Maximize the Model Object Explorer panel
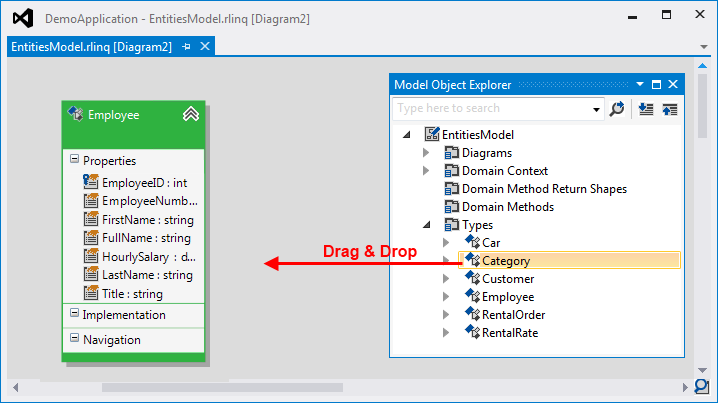The image size is (718, 403). point(656,84)
